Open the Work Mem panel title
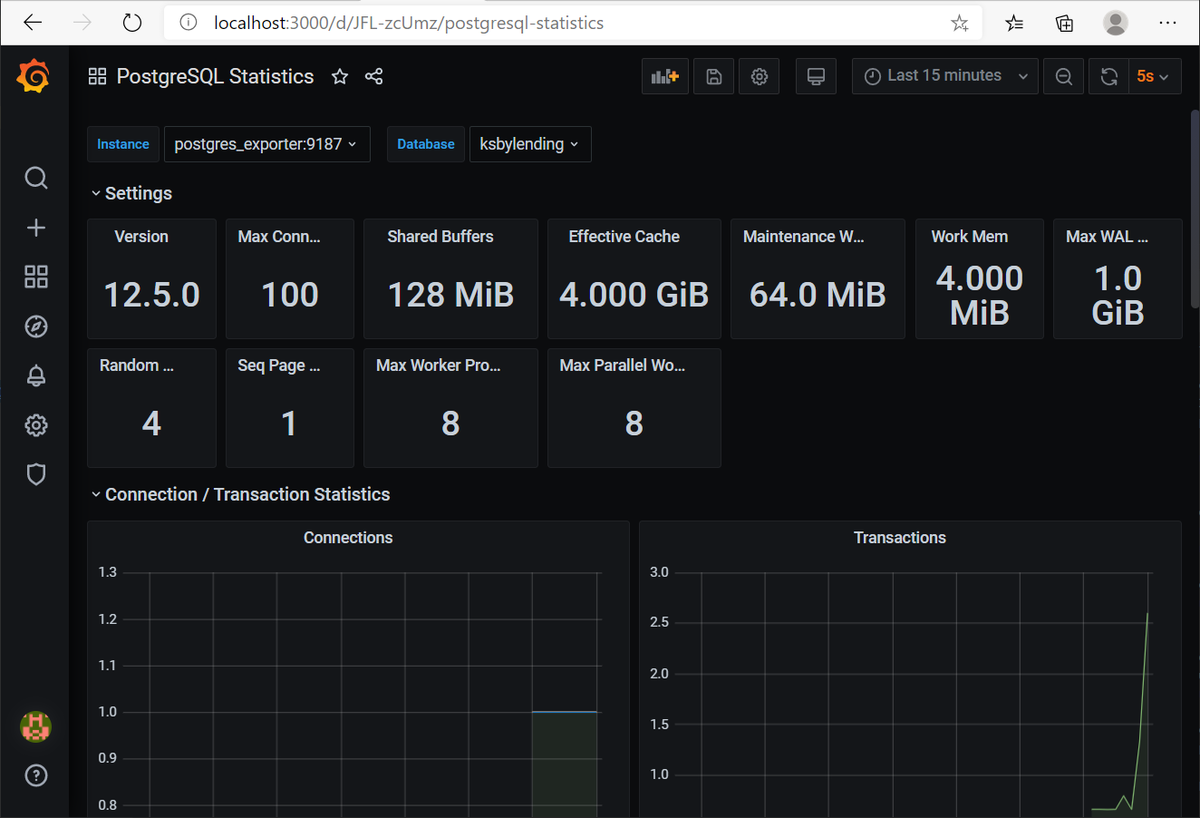Image resolution: width=1200 pixels, height=818 pixels. (x=969, y=237)
